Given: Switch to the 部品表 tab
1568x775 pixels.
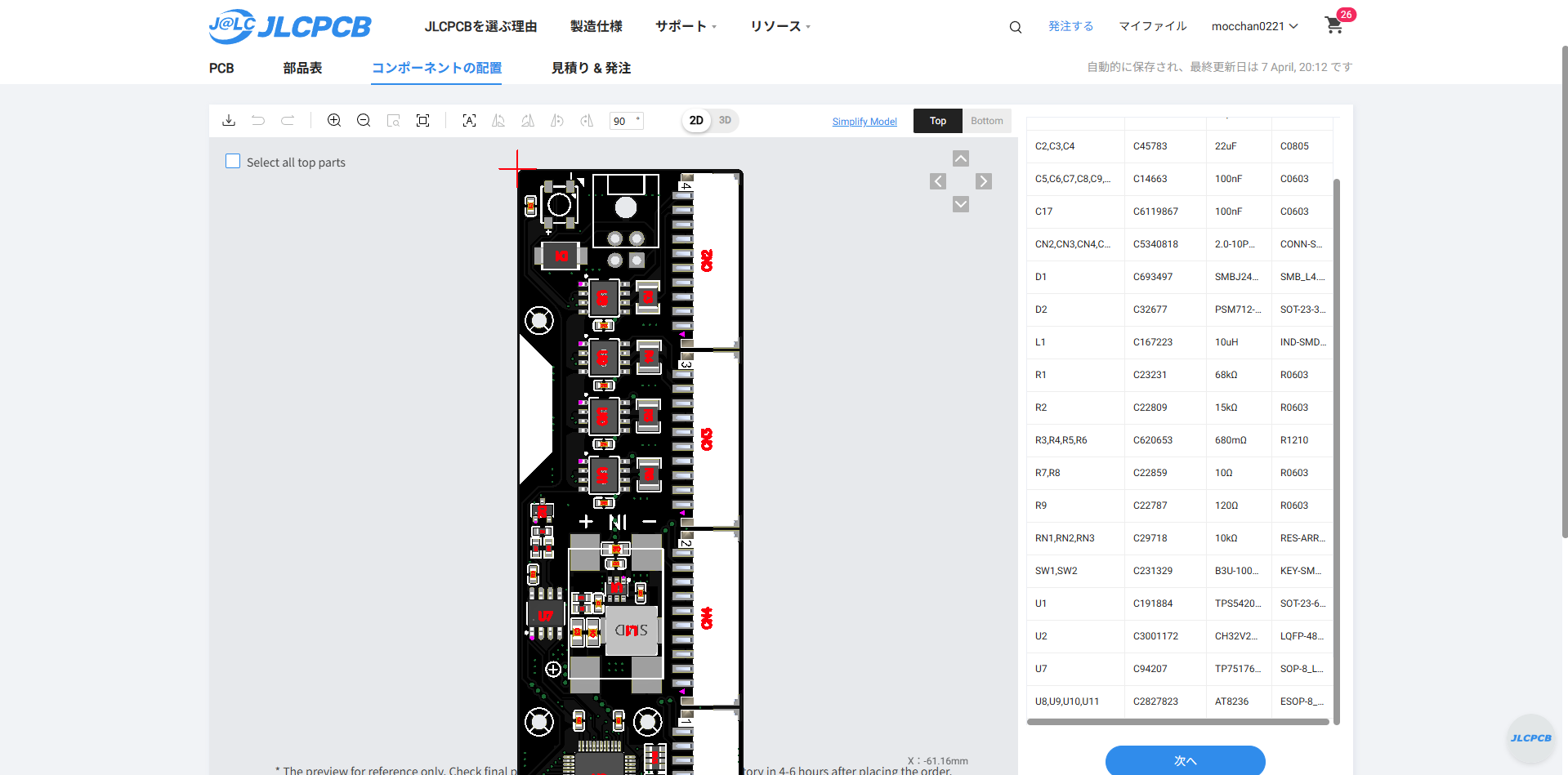Looking at the screenshot, I should pos(302,68).
